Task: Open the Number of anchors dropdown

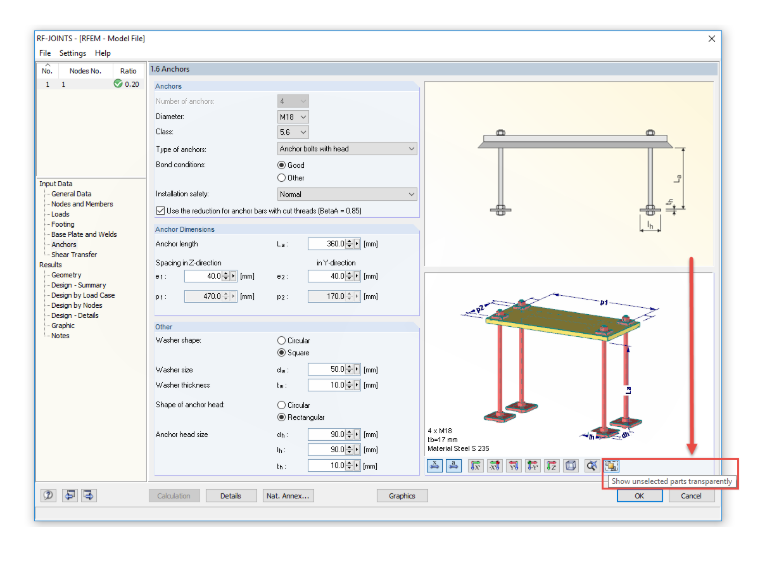Action: pyautogui.click(x=293, y=101)
